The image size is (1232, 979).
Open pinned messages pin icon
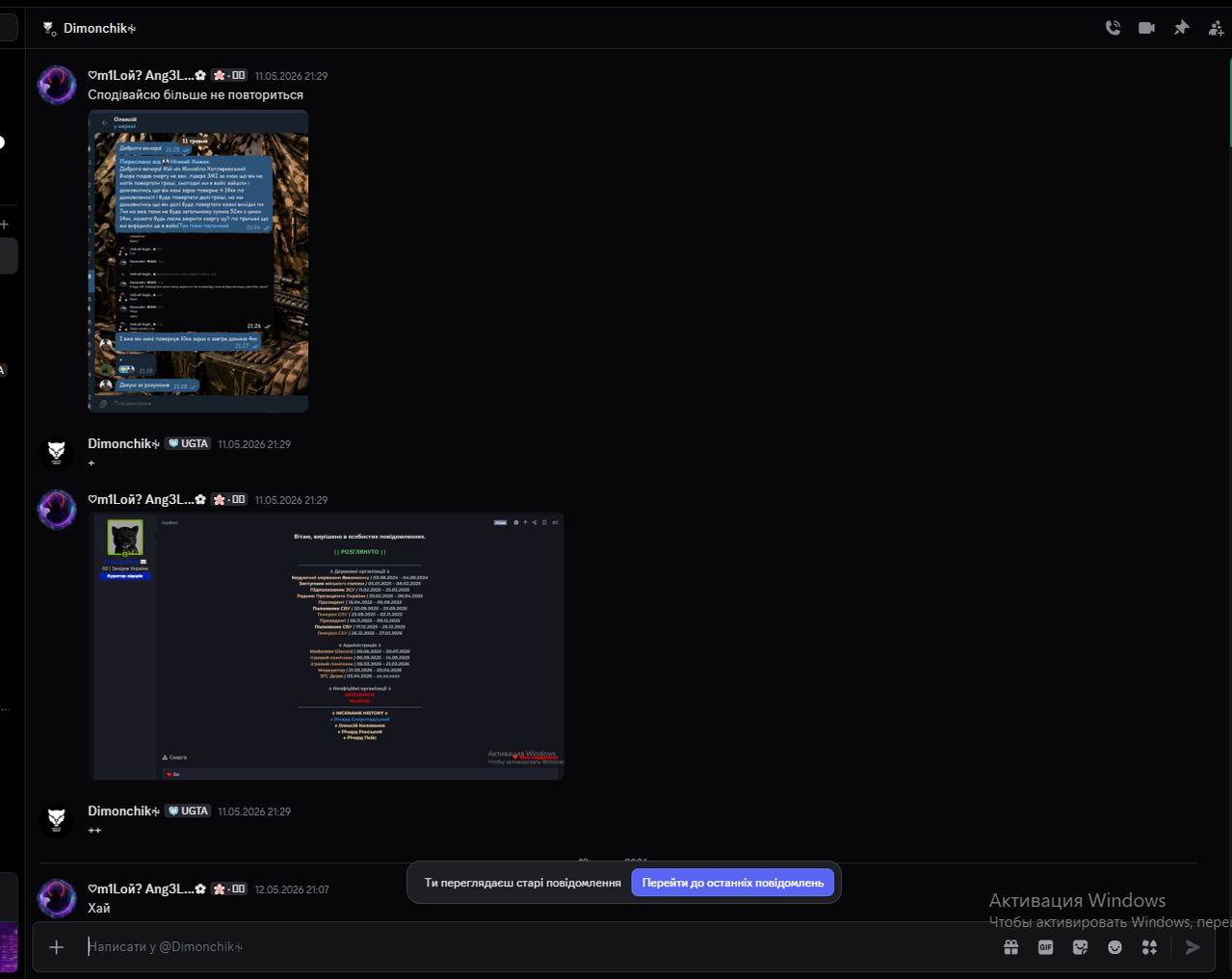[x=1181, y=28]
